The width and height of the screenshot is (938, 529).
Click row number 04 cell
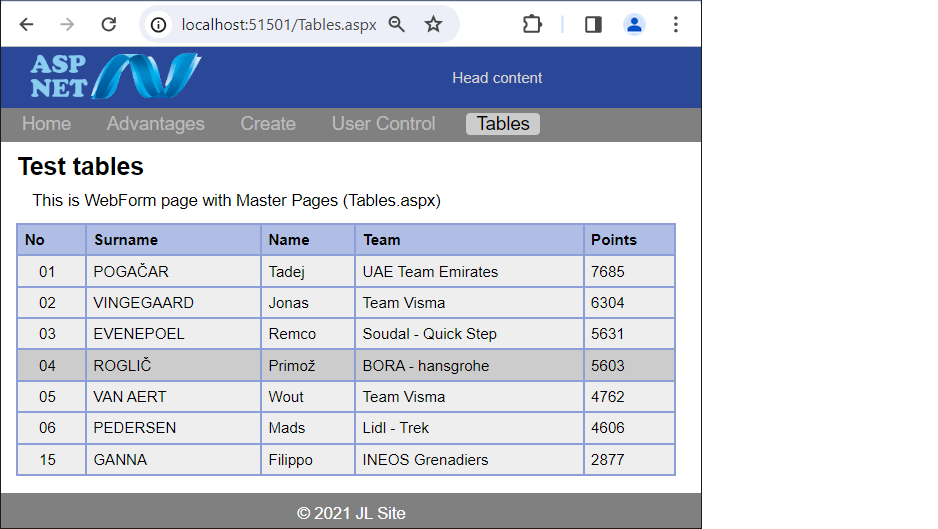(x=51, y=366)
